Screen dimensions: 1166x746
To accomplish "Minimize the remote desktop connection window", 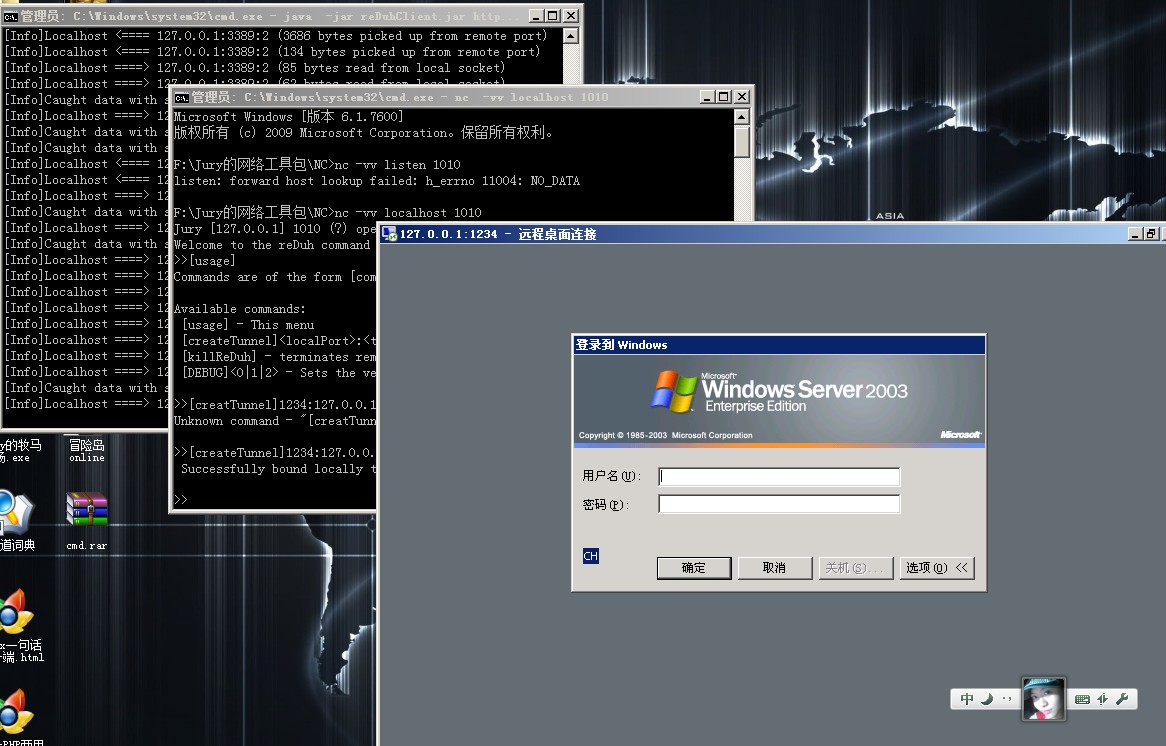I will [1135, 234].
